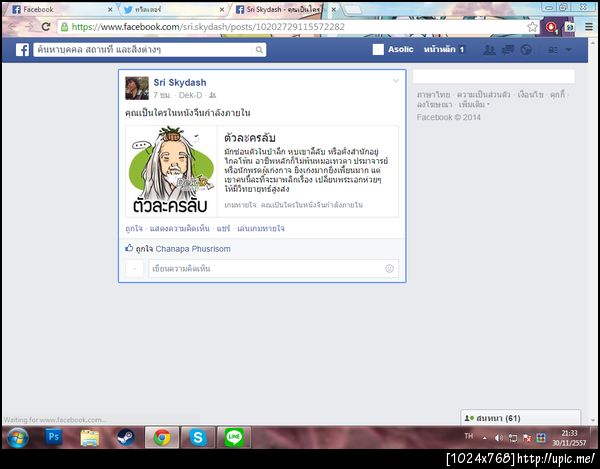Click the search magnifier icon in the Facebook search box

(x=259, y=50)
